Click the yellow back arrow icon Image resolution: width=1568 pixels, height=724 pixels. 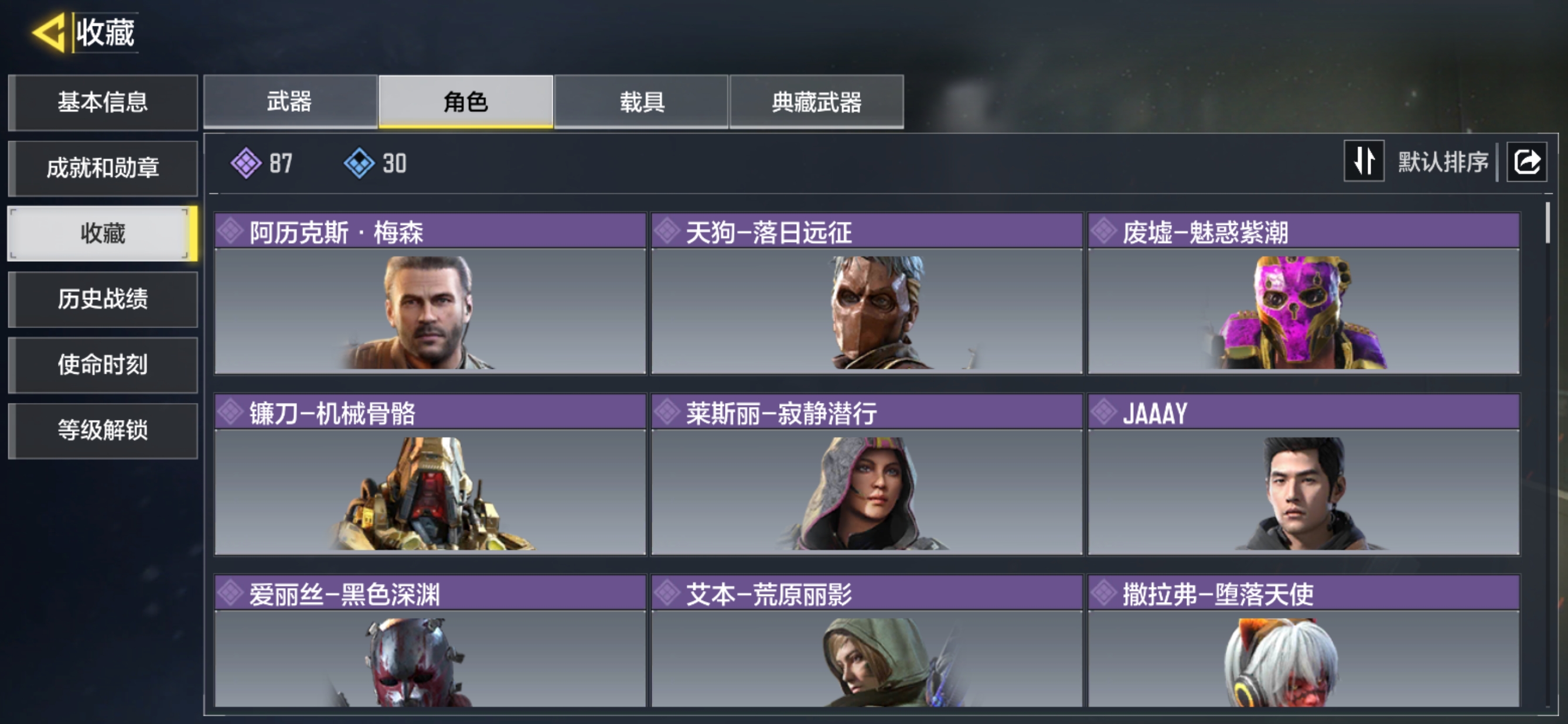(x=48, y=32)
